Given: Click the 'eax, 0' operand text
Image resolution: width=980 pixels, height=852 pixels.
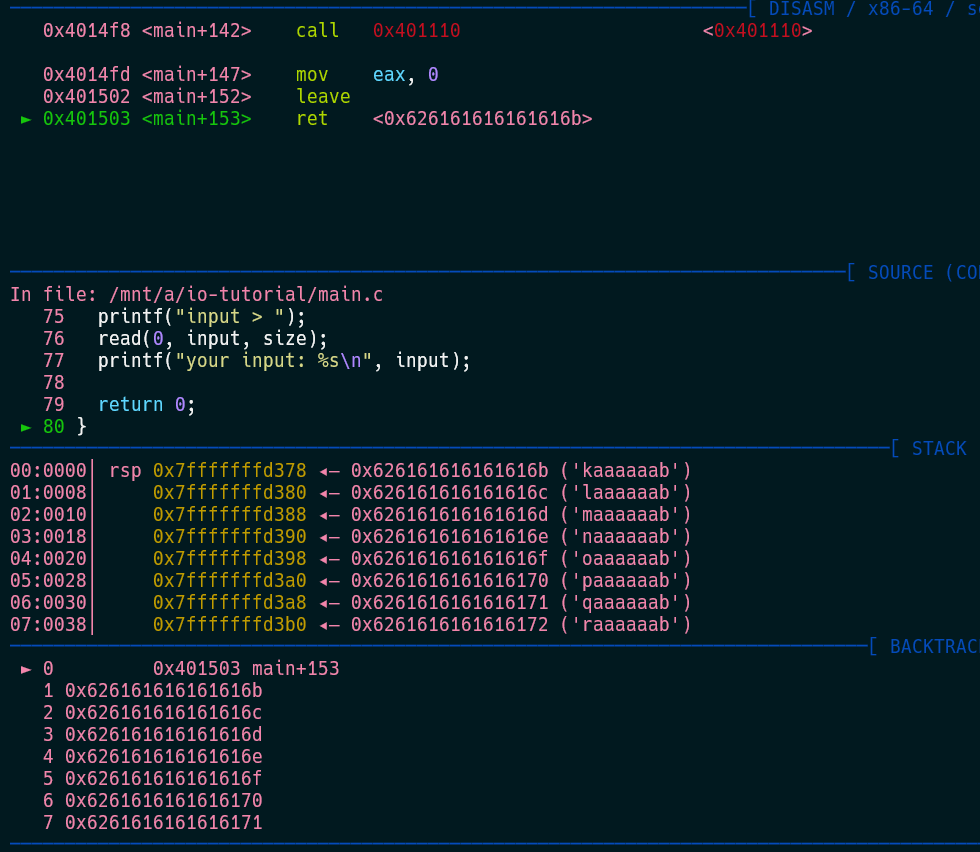Looking at the screenshot, I should pos(406,75).
